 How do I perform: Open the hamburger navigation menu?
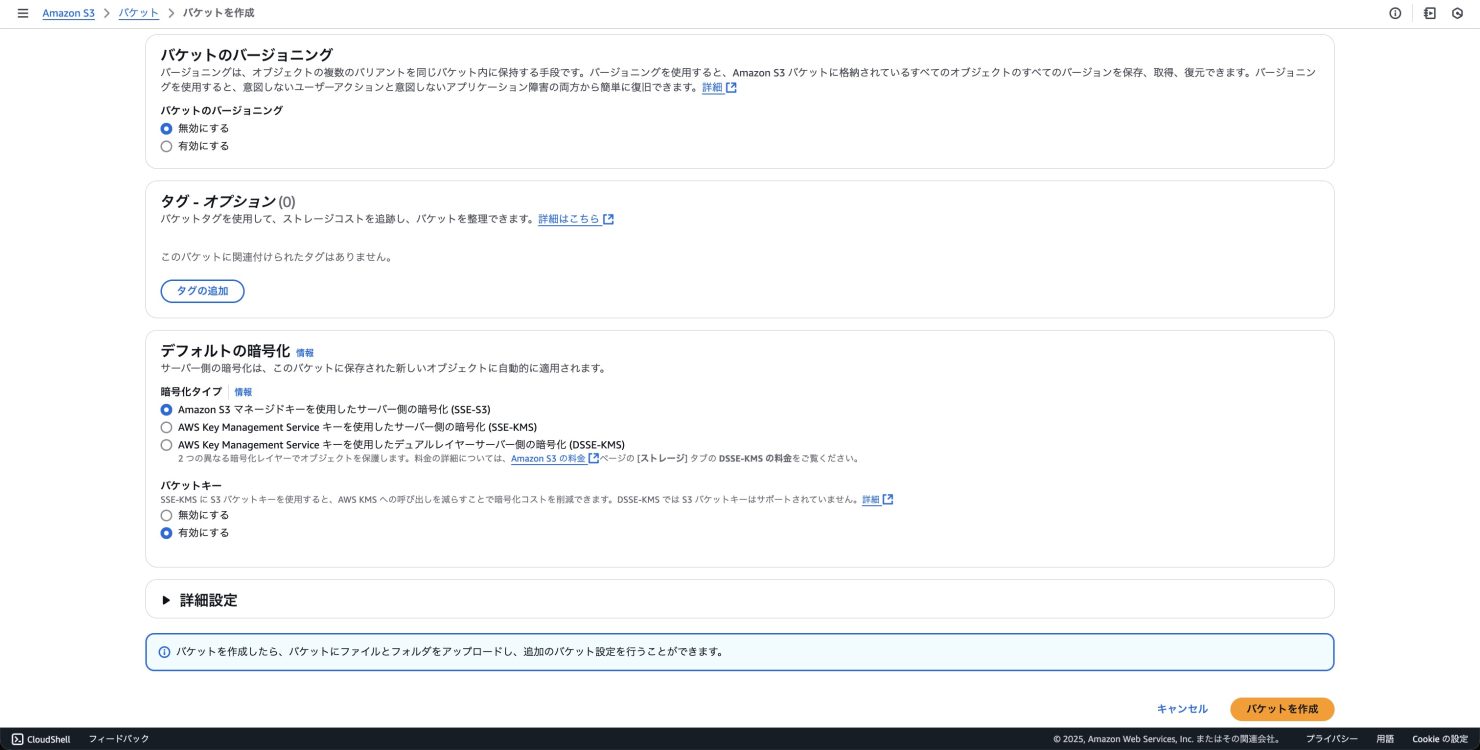(x=23, y=13)
